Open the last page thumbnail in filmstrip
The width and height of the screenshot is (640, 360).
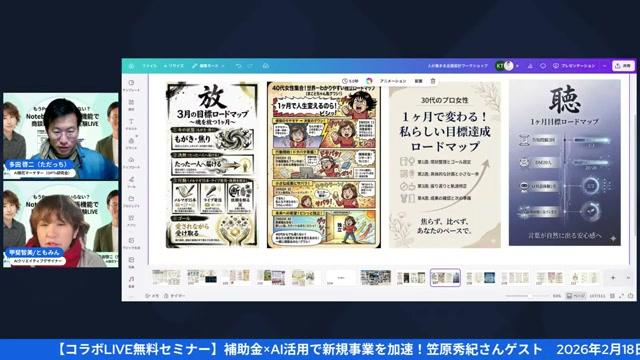[x=584, y=278]
